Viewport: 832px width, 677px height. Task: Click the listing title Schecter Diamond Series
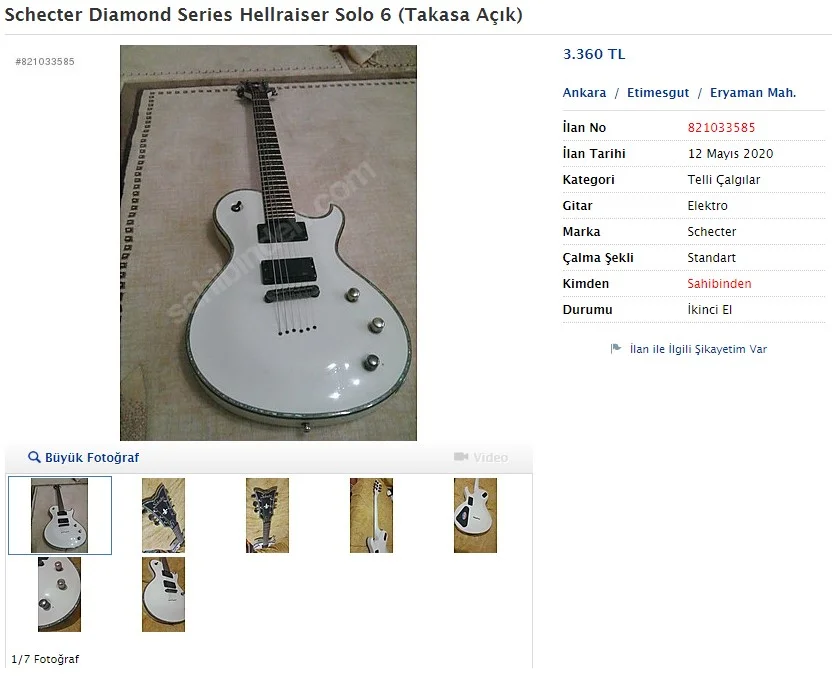pyautogui.click(x=264, y=15)
